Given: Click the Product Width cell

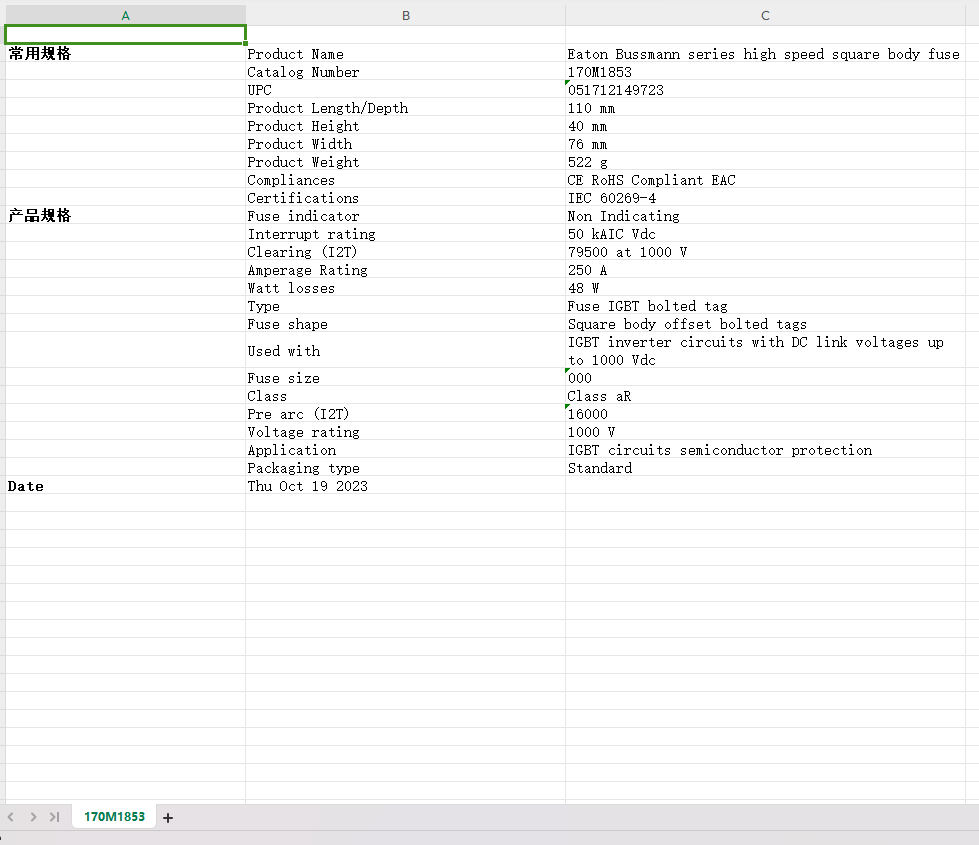Looking at the screenshot, I should (406, 144).
